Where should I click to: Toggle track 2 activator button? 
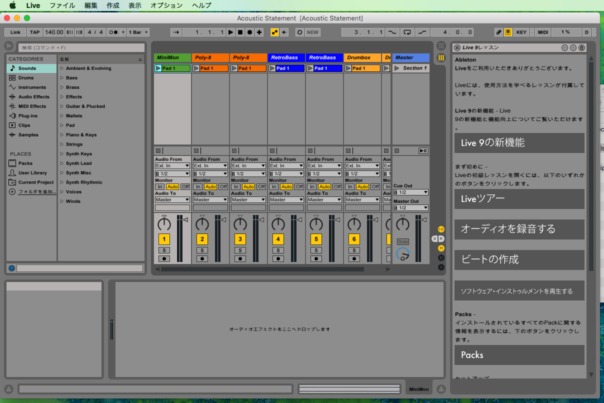(x=202, y=239)
